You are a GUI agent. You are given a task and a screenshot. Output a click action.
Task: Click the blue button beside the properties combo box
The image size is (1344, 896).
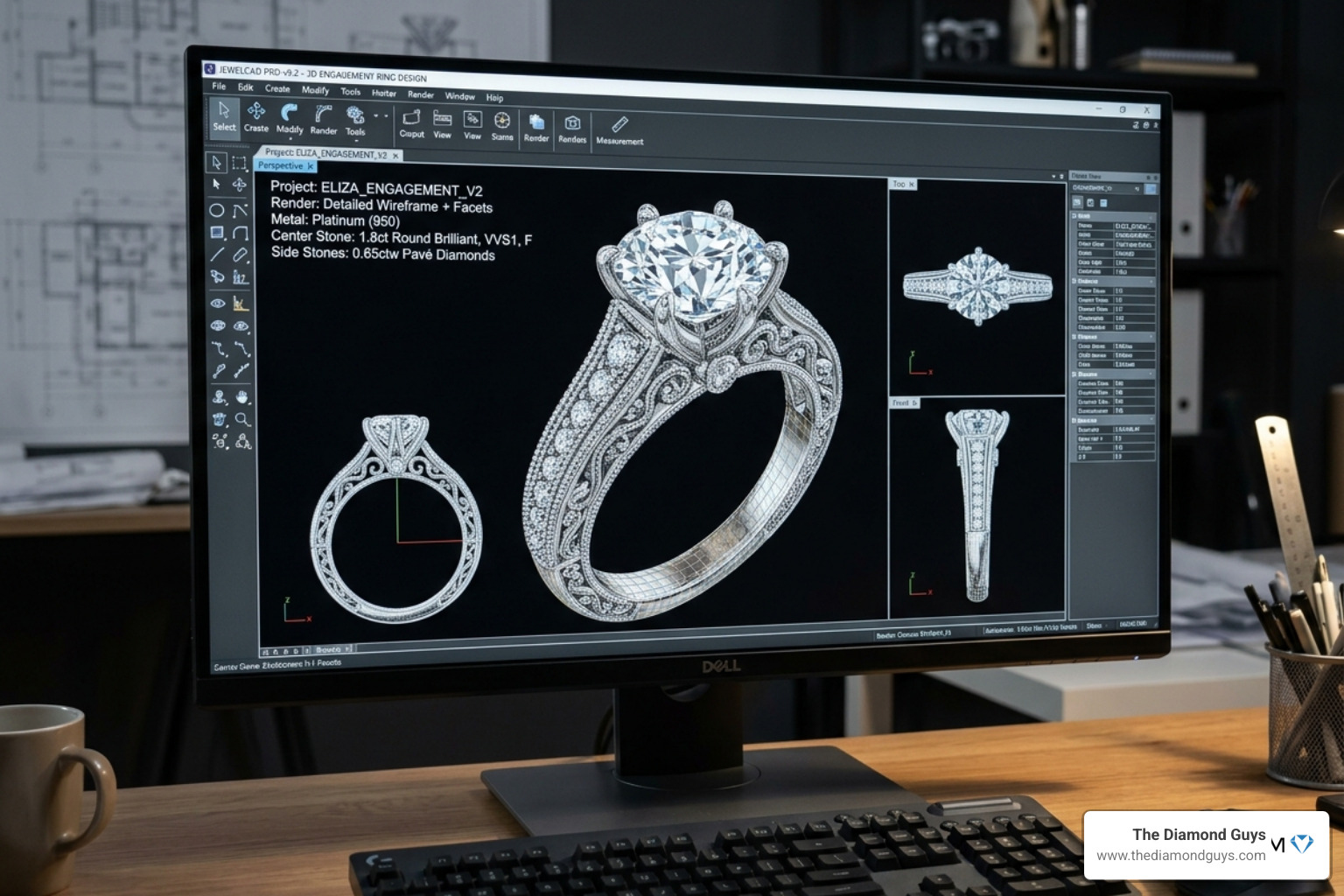[x=1151, y=189]
